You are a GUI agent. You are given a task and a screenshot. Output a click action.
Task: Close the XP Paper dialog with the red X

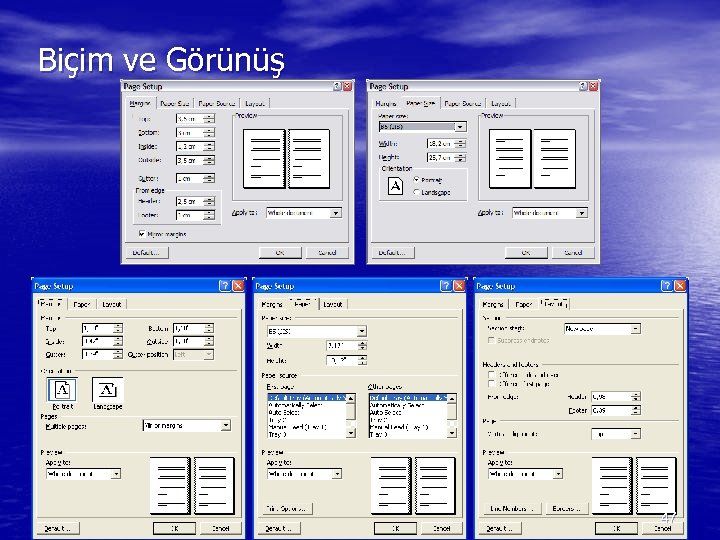coord(459,286)
